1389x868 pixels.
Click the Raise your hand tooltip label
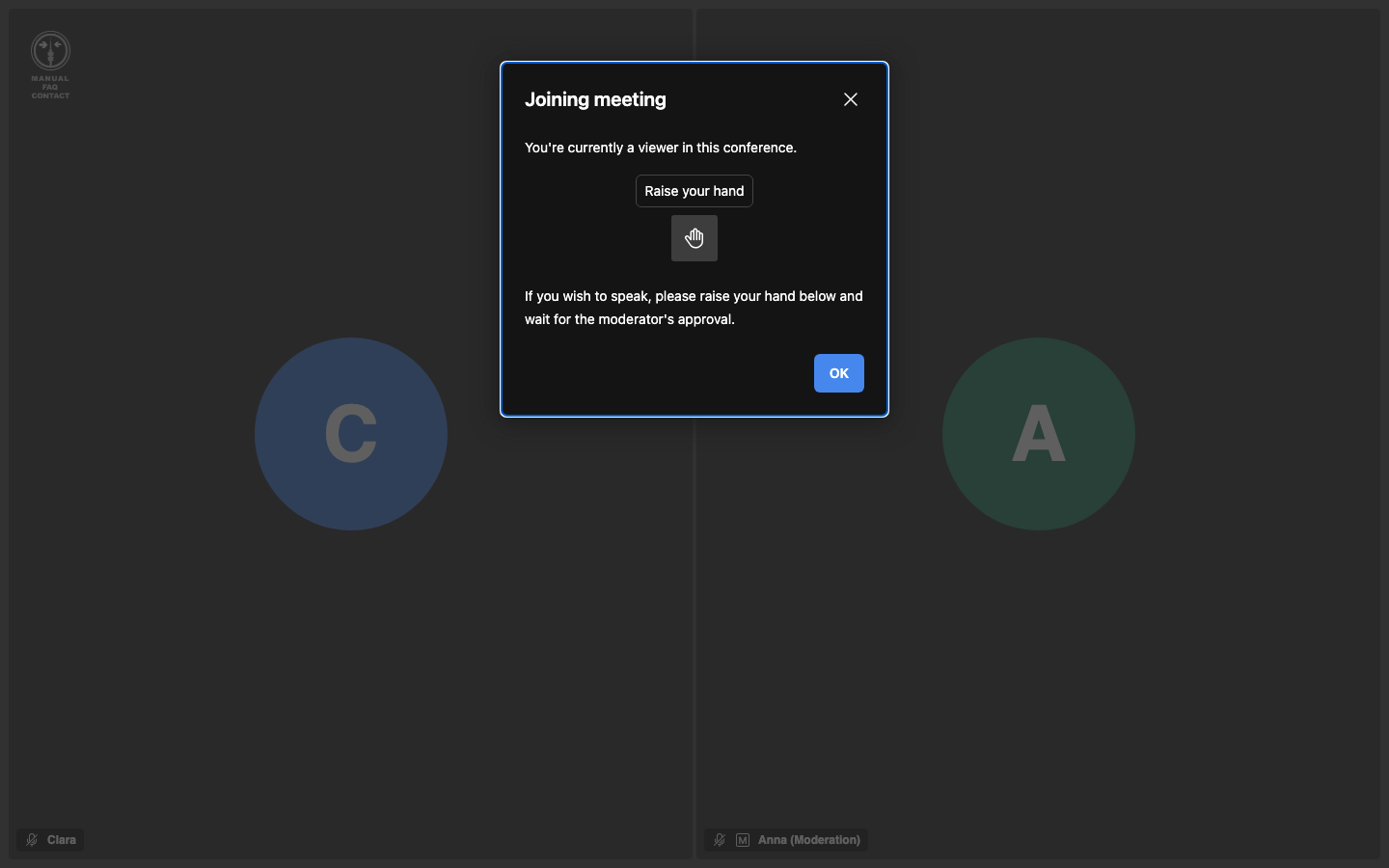(694, 191)
